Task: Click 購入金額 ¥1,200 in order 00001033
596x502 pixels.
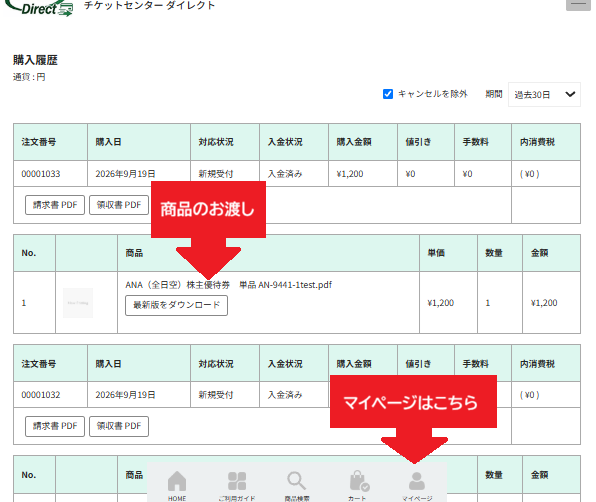Action: point(350,174)
